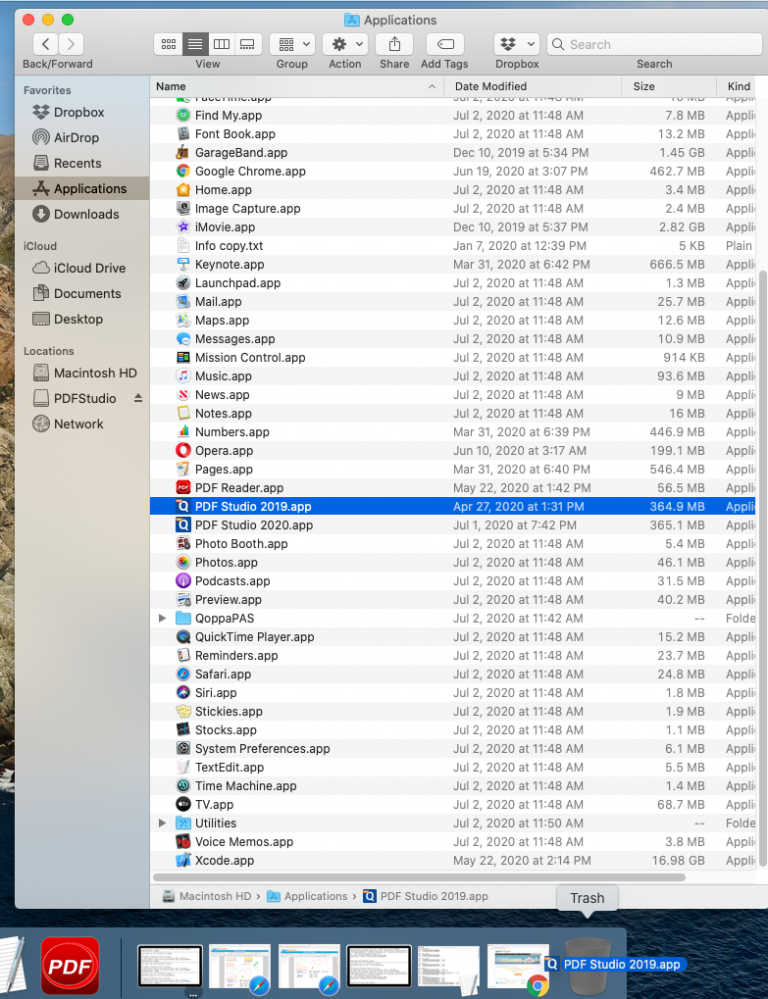This screenshot has width=768, height=999.
Task: Click PDF Studio 2019.app in path bar
Action: tap(426, 896)
